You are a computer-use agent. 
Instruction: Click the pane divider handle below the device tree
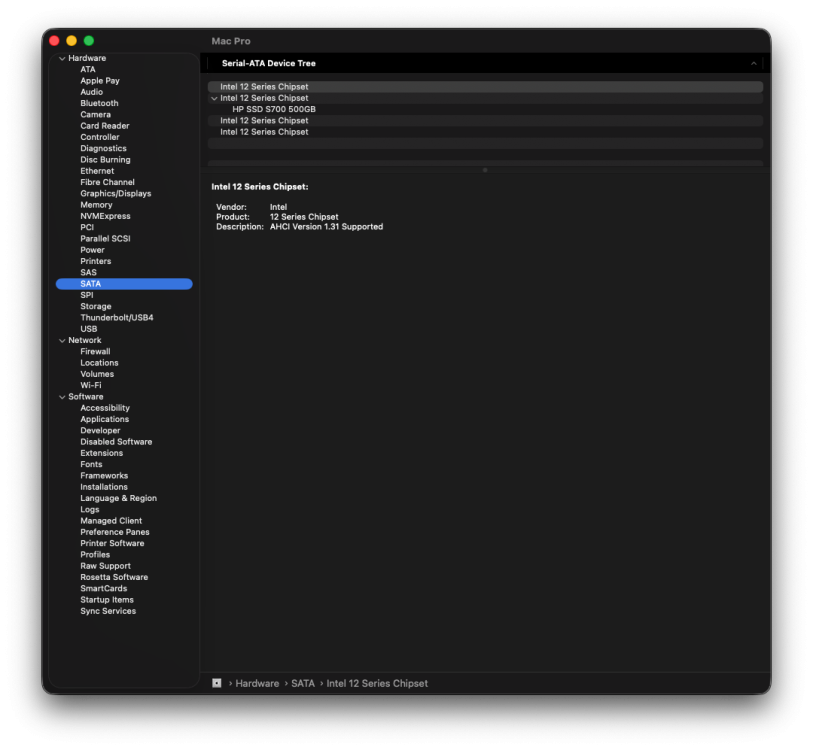click(485, 170)
